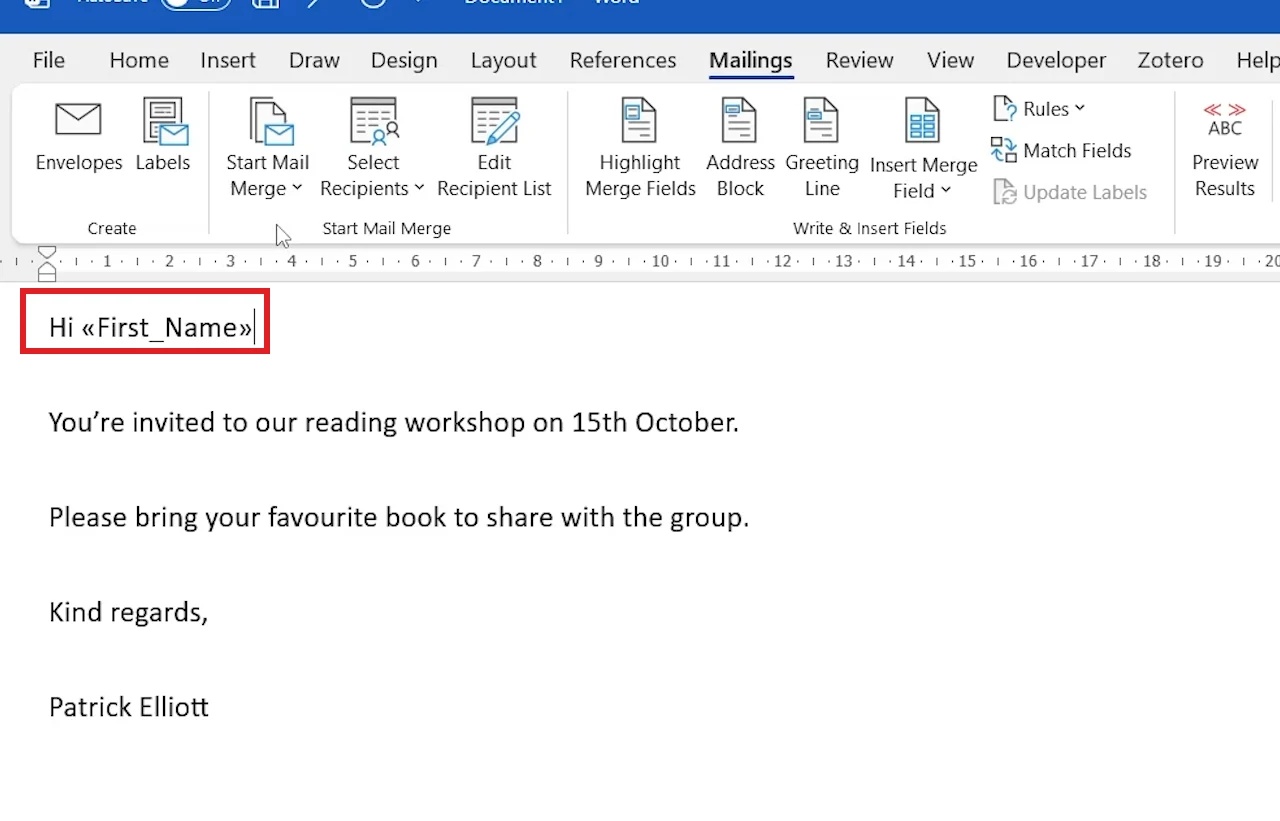Place cursor in "You're invited to our reading workshop" line
This screenshot has height=821, width=1280.
click(x=394, y=422)
